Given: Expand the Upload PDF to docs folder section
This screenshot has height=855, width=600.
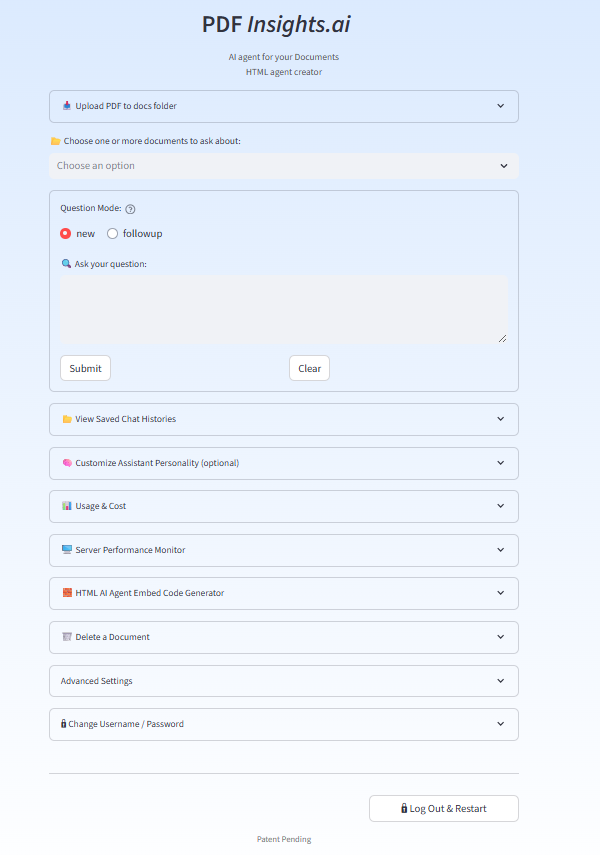Looking at the screenshot, I should [284, 106].
